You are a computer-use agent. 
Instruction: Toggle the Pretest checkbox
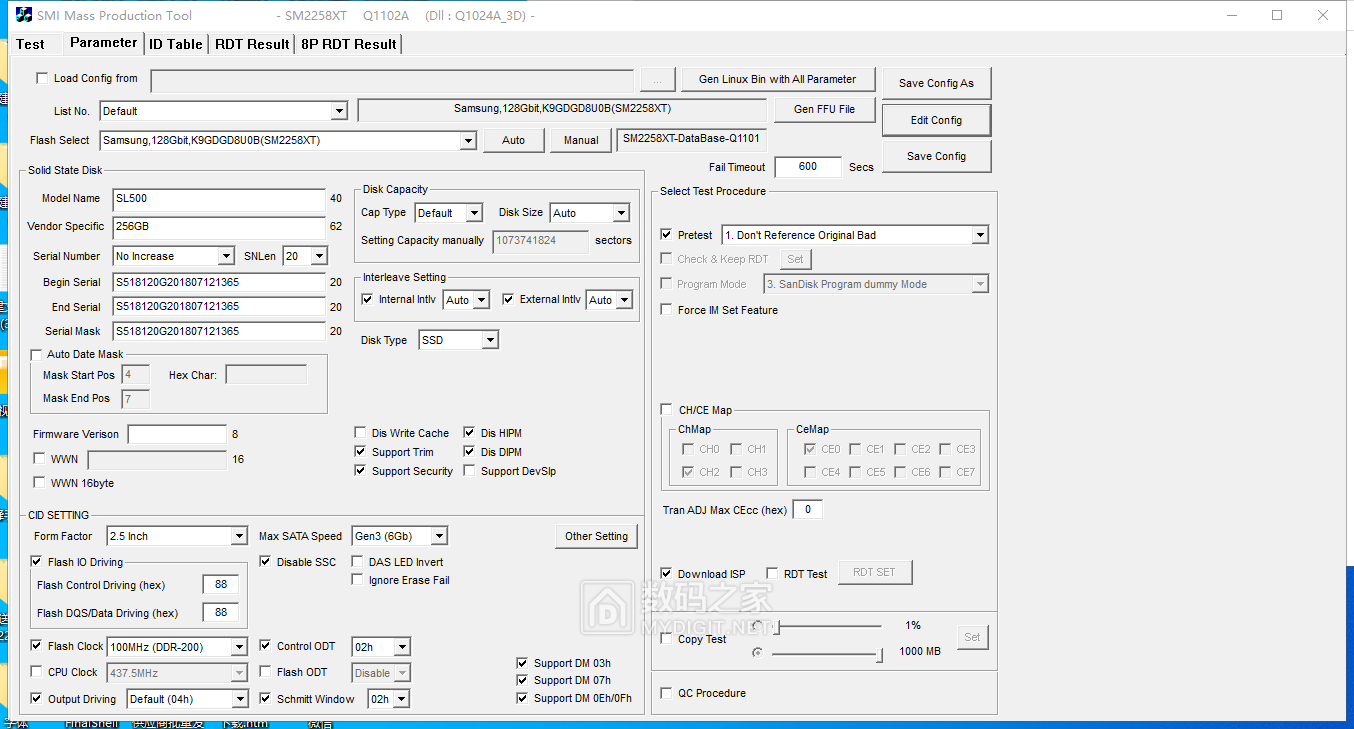[667, 235]
